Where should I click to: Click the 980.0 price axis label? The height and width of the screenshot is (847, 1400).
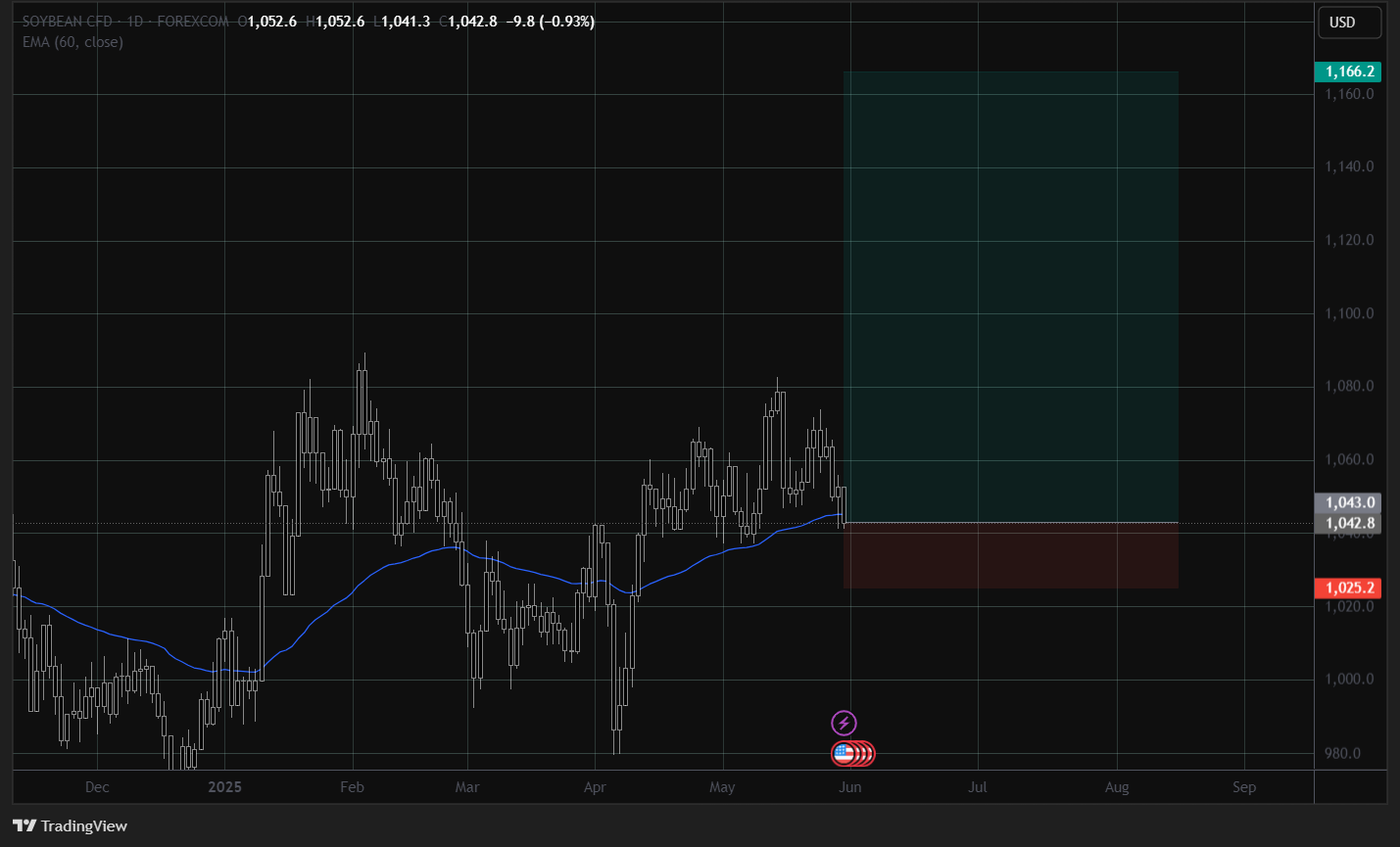pyautogui.click(x=1342, y=753)
